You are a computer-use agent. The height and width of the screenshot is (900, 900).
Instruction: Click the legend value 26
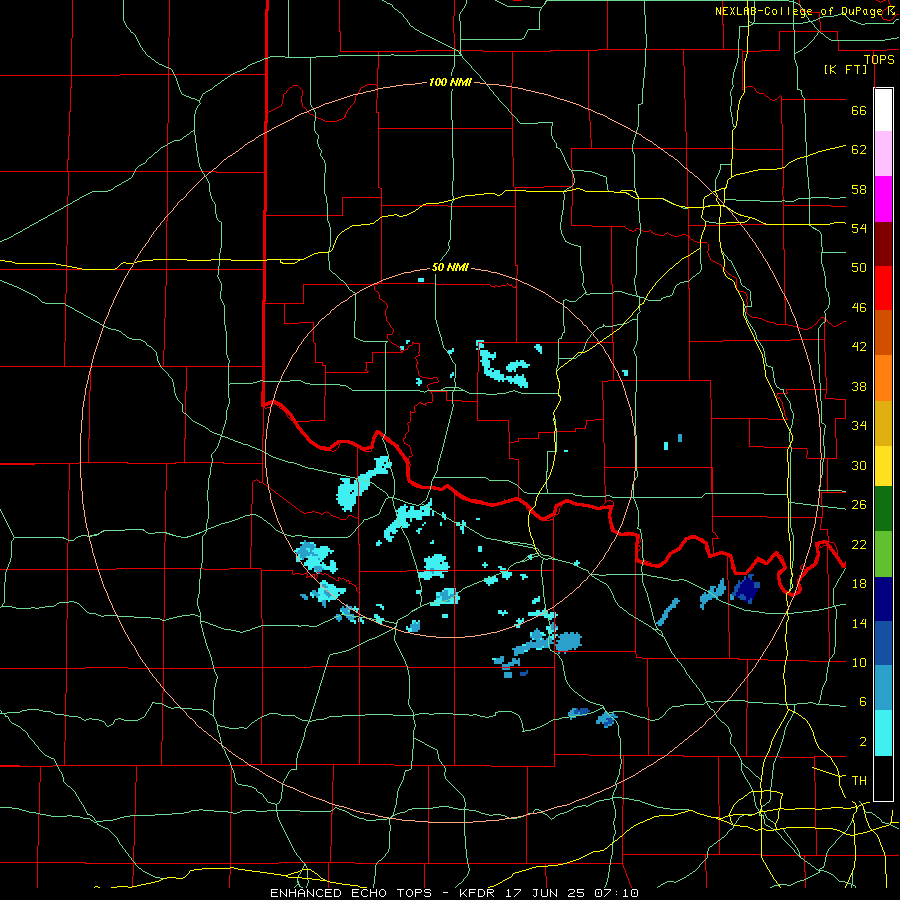point(859,505)
